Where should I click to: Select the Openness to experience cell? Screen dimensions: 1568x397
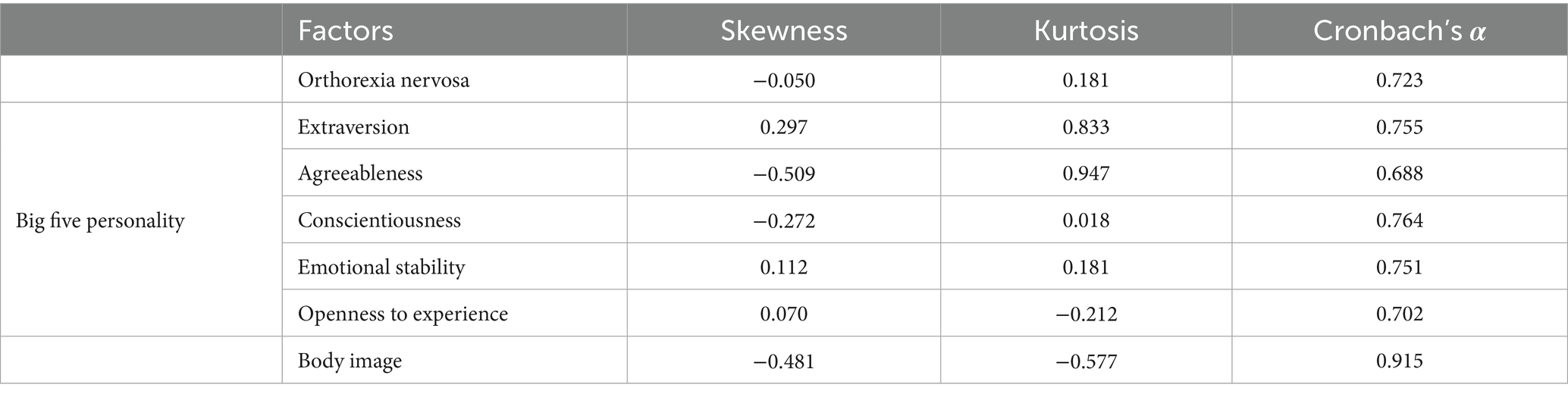tap(403, 314)
